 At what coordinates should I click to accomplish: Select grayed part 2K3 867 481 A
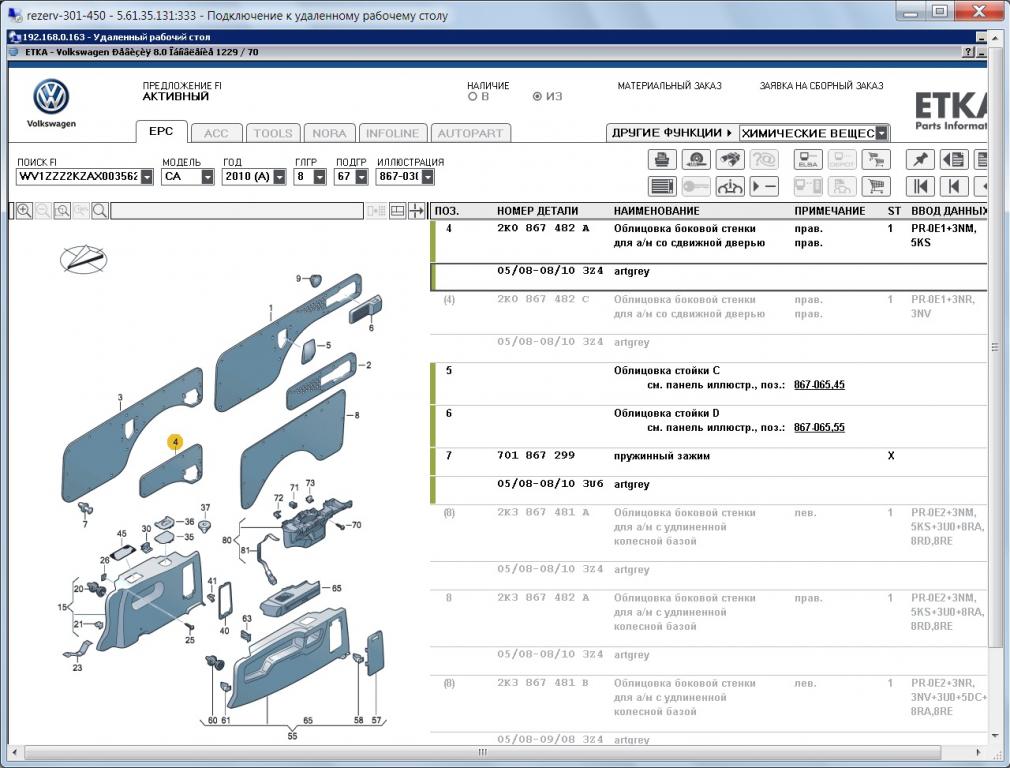point(543,512)
